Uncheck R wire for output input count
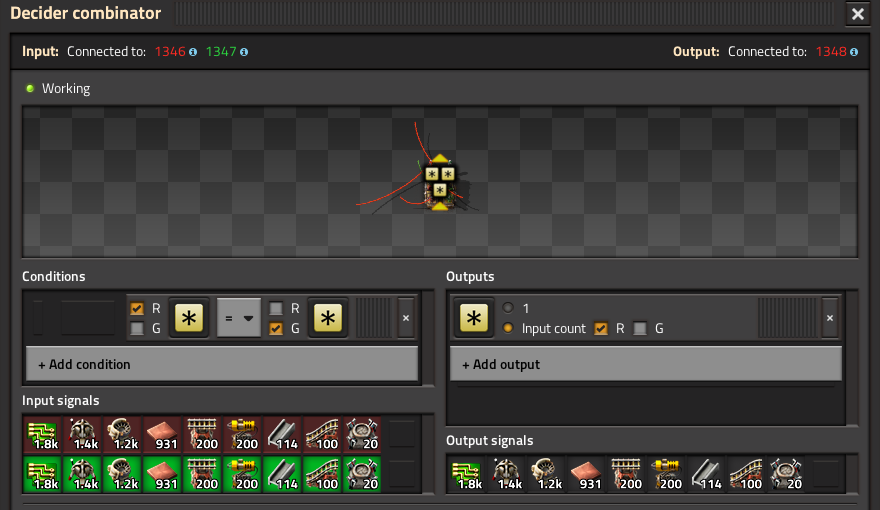This screenshot has width=880, height=510. point(601,328)
